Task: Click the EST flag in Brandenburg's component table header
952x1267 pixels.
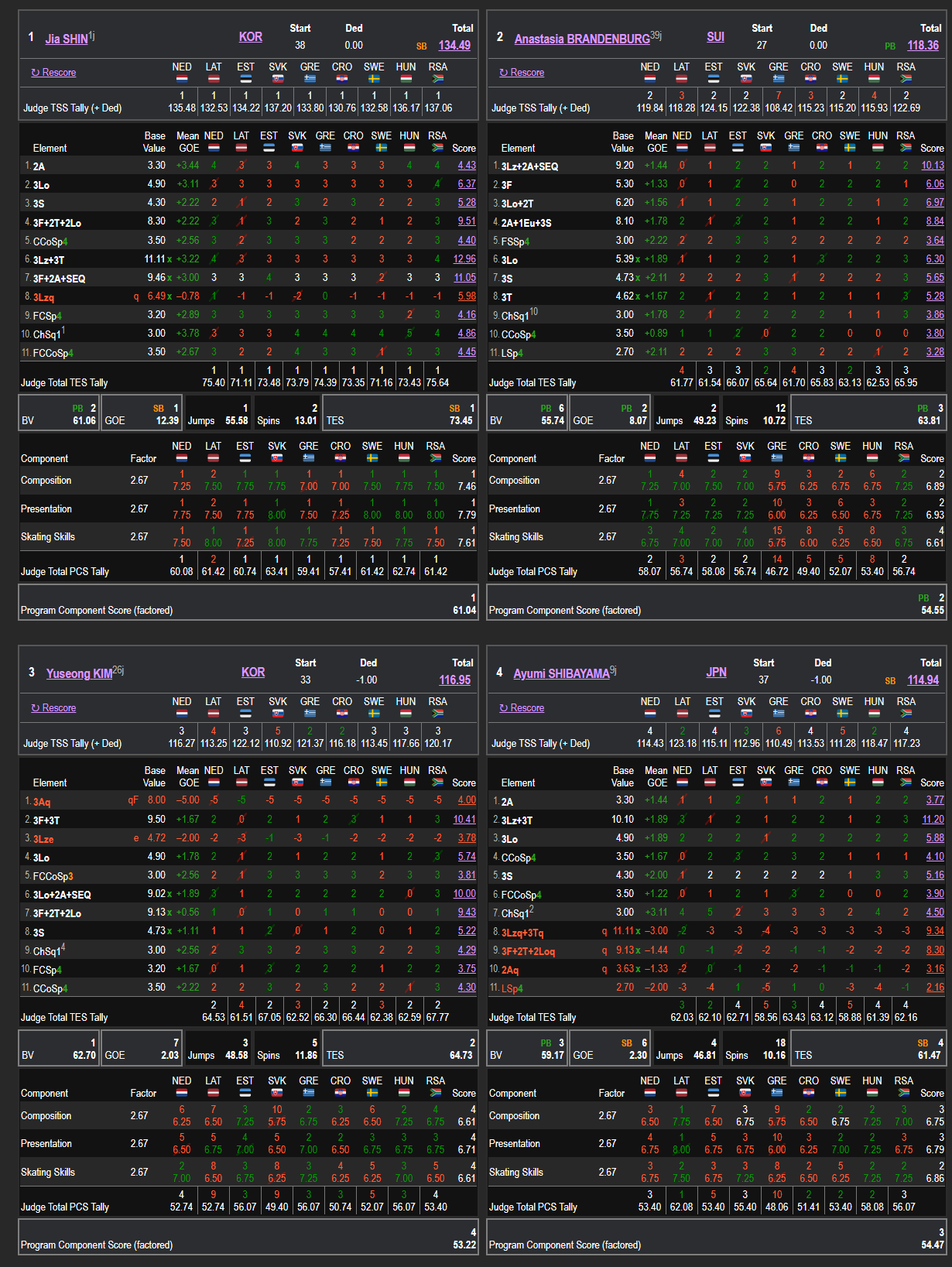Action: pyautogui.click(x=713, y=458)
